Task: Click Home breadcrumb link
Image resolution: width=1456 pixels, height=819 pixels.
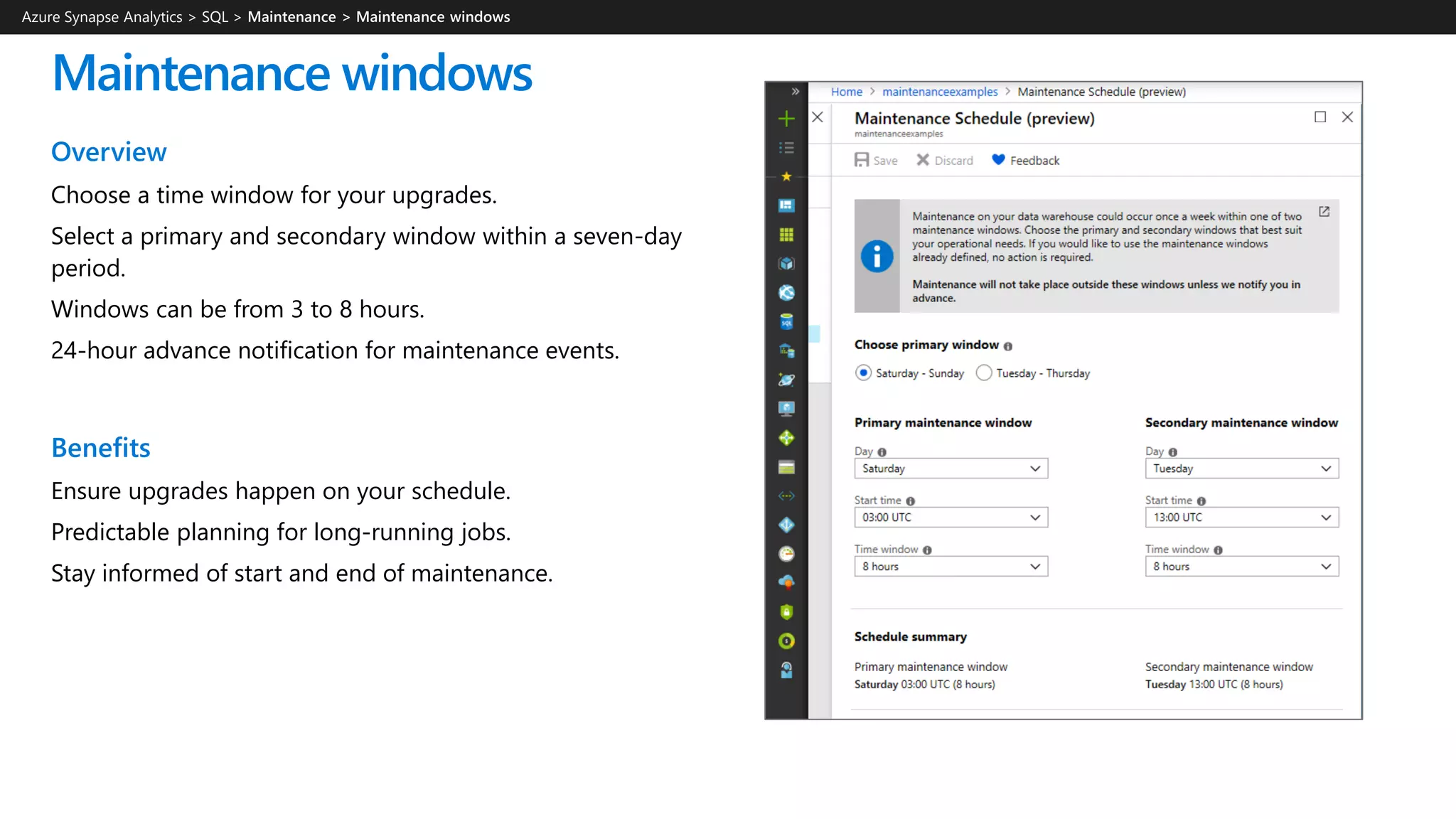Action: tap(846, 92)
